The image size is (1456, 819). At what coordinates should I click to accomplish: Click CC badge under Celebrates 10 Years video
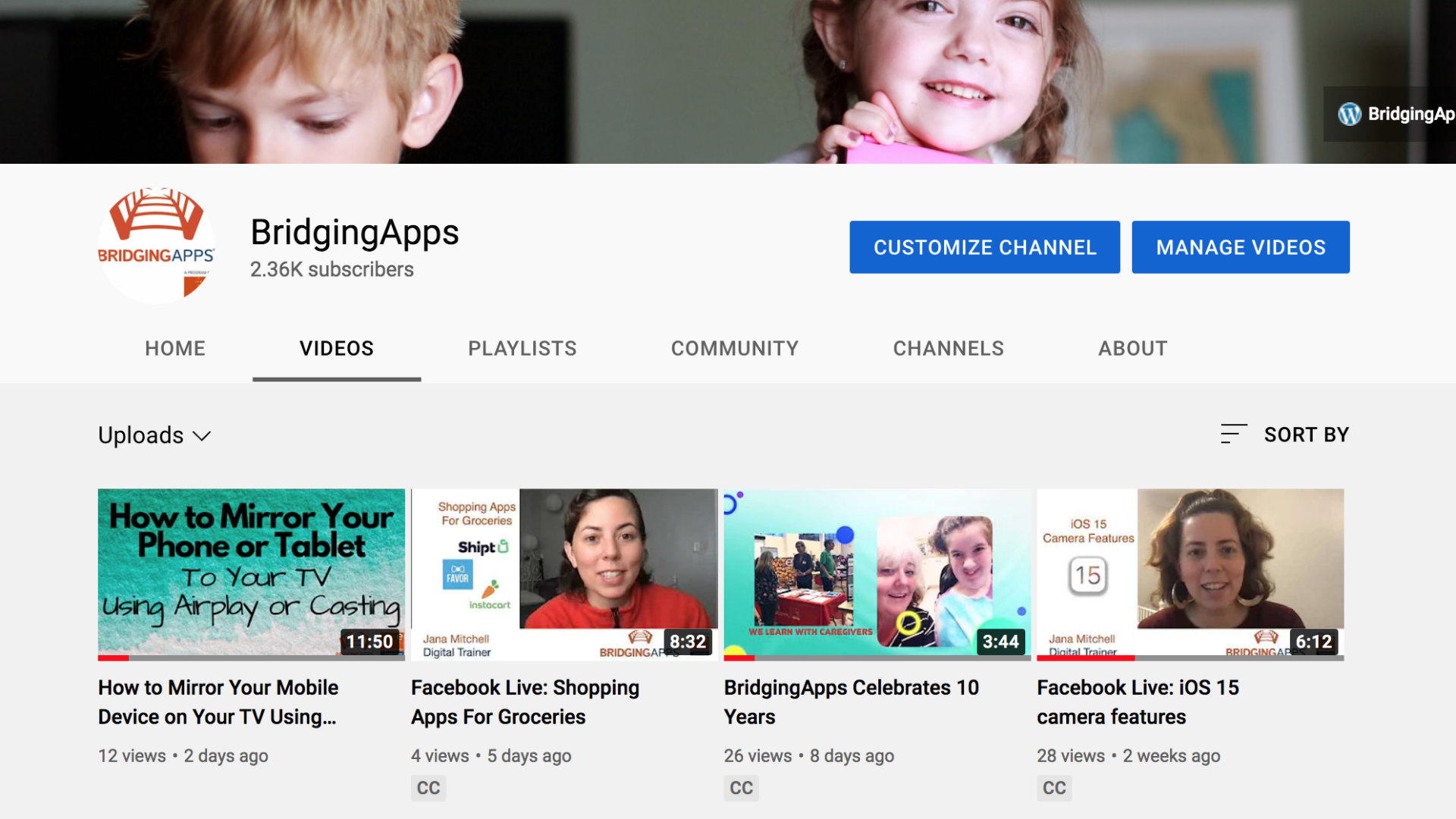pyautogui.click(x=742, y=788)
